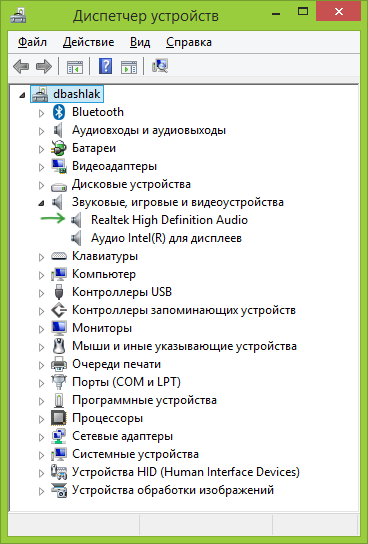Click the Порты (COM и LPT) port icon
The height and width of the screenshot is (544, 368).
coord(59,382)
